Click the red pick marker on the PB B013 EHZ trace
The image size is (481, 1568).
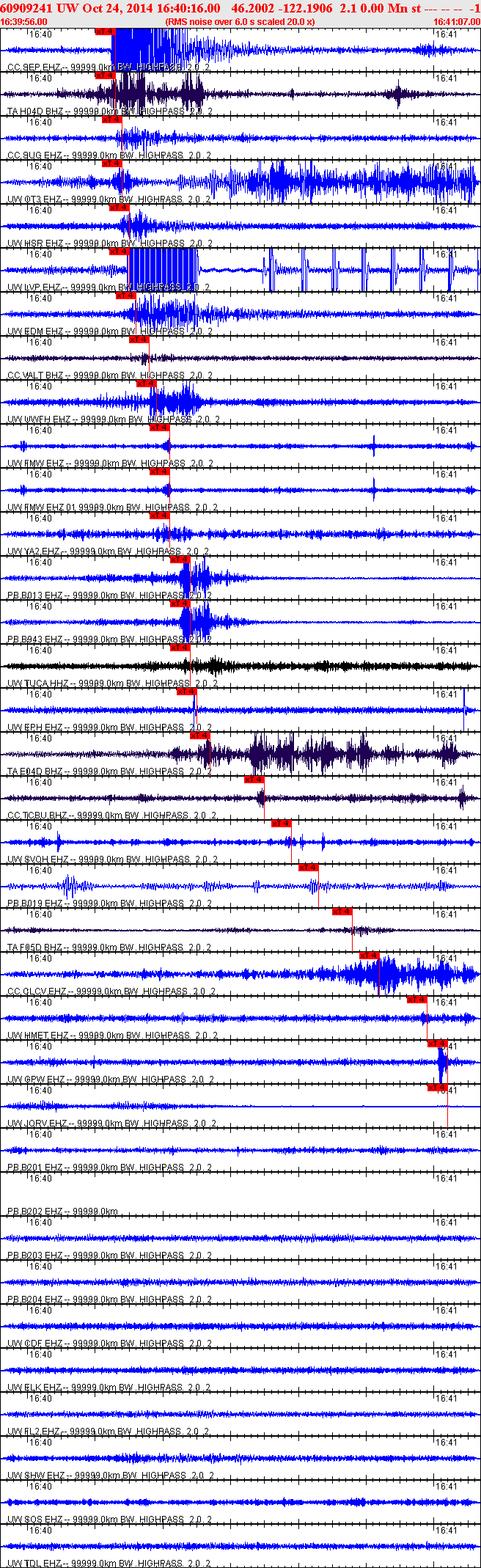[x=180, y=560]
